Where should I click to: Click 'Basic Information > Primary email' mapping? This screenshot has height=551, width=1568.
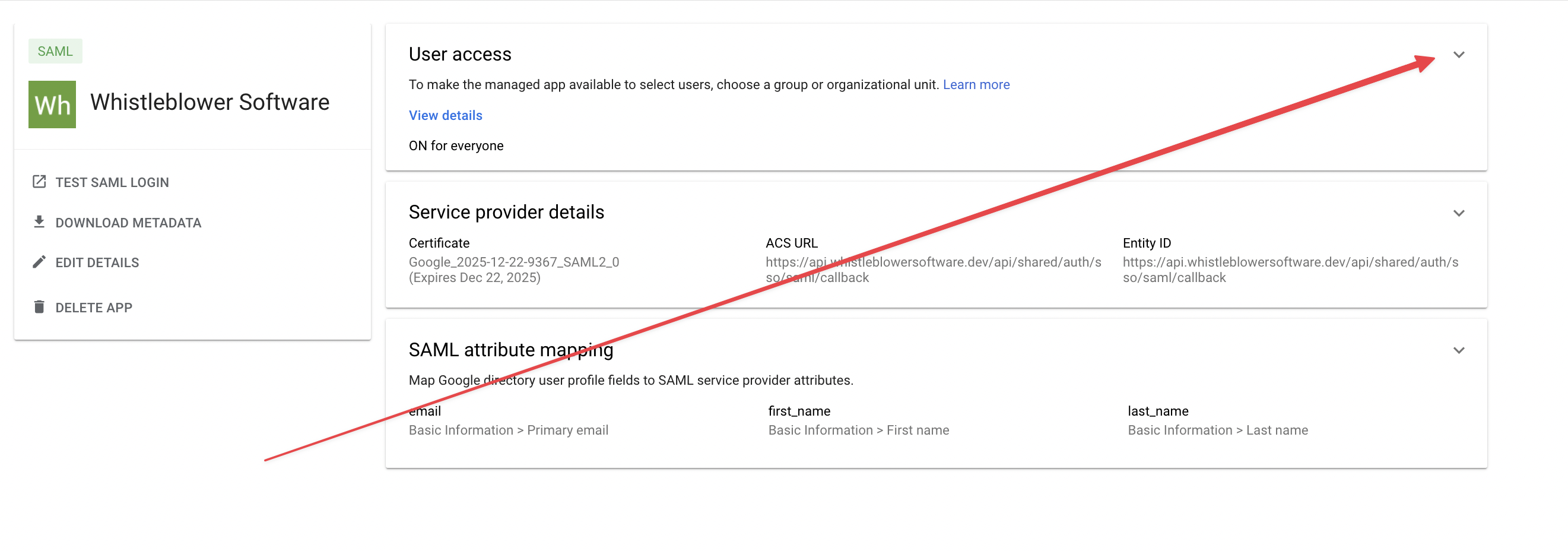509,430
